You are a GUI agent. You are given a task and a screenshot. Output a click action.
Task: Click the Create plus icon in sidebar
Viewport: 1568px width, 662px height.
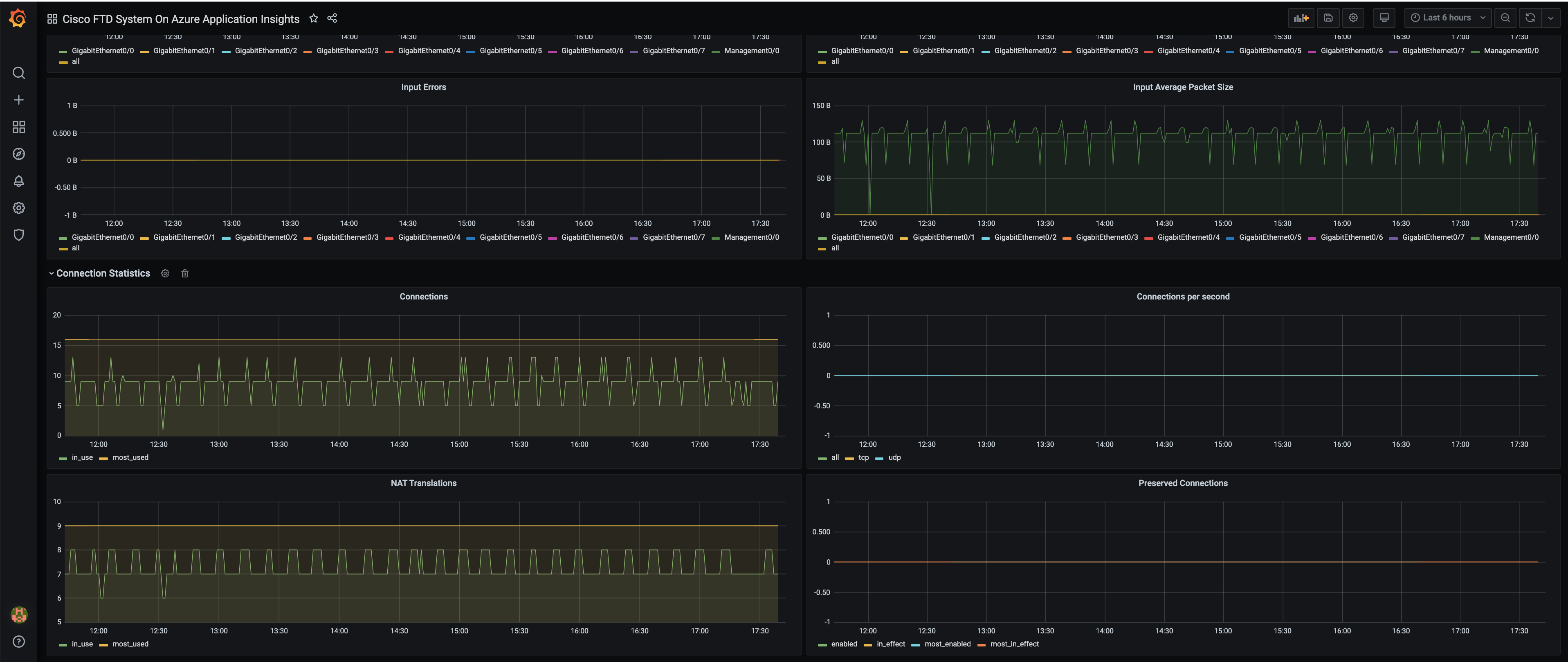click(x=18, y=100)
